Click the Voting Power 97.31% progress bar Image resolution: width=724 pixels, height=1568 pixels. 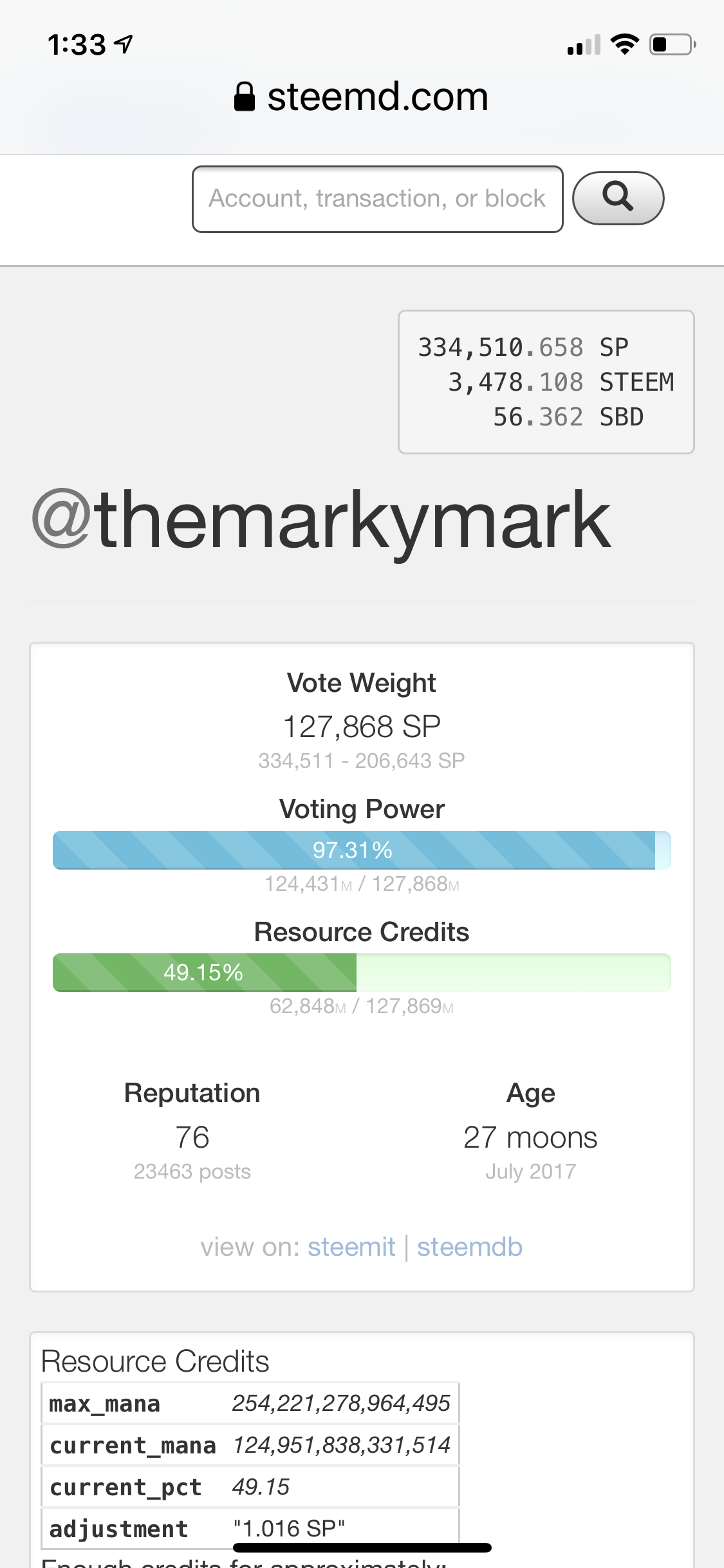(x=362, y=850)
